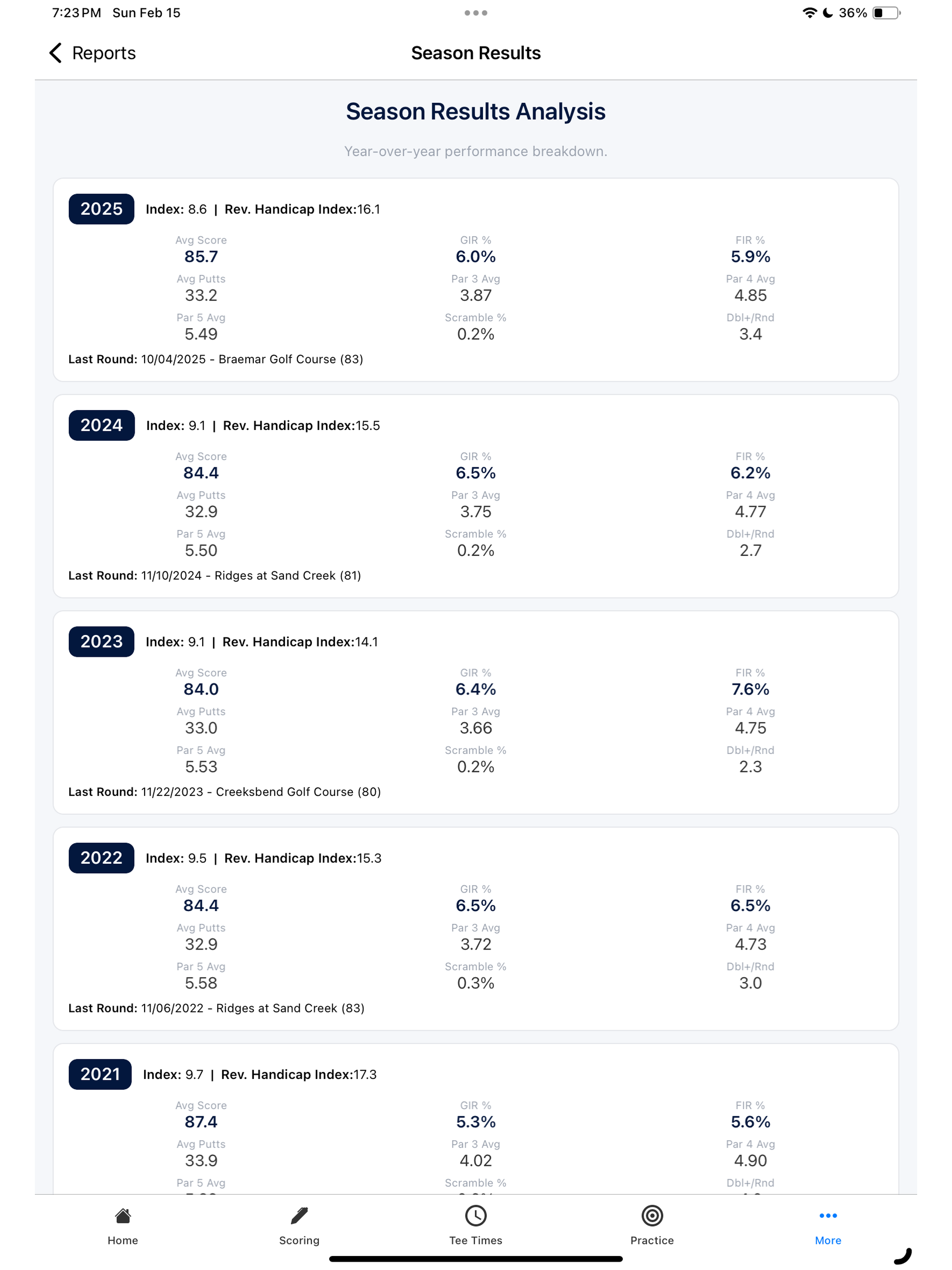Tap the back chevron beside Reports

[x=56, y=53]
